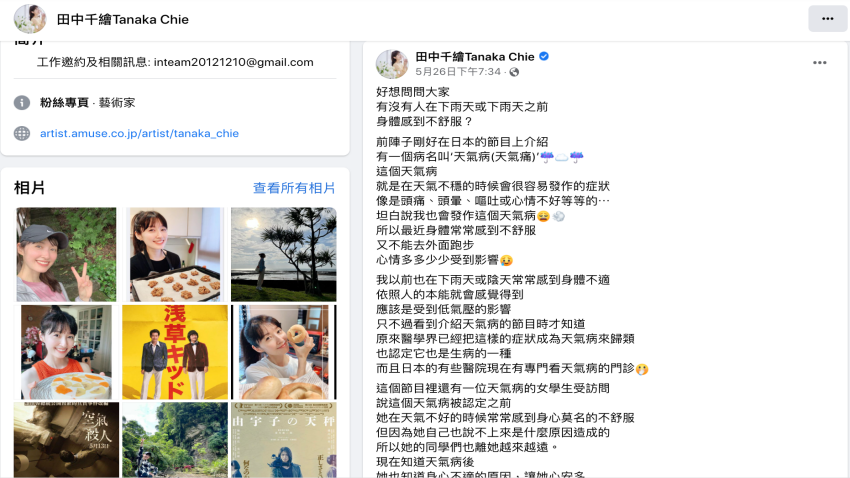Click the profile picture in the top header
Viewport: 850px width, 478px height.
30,19
